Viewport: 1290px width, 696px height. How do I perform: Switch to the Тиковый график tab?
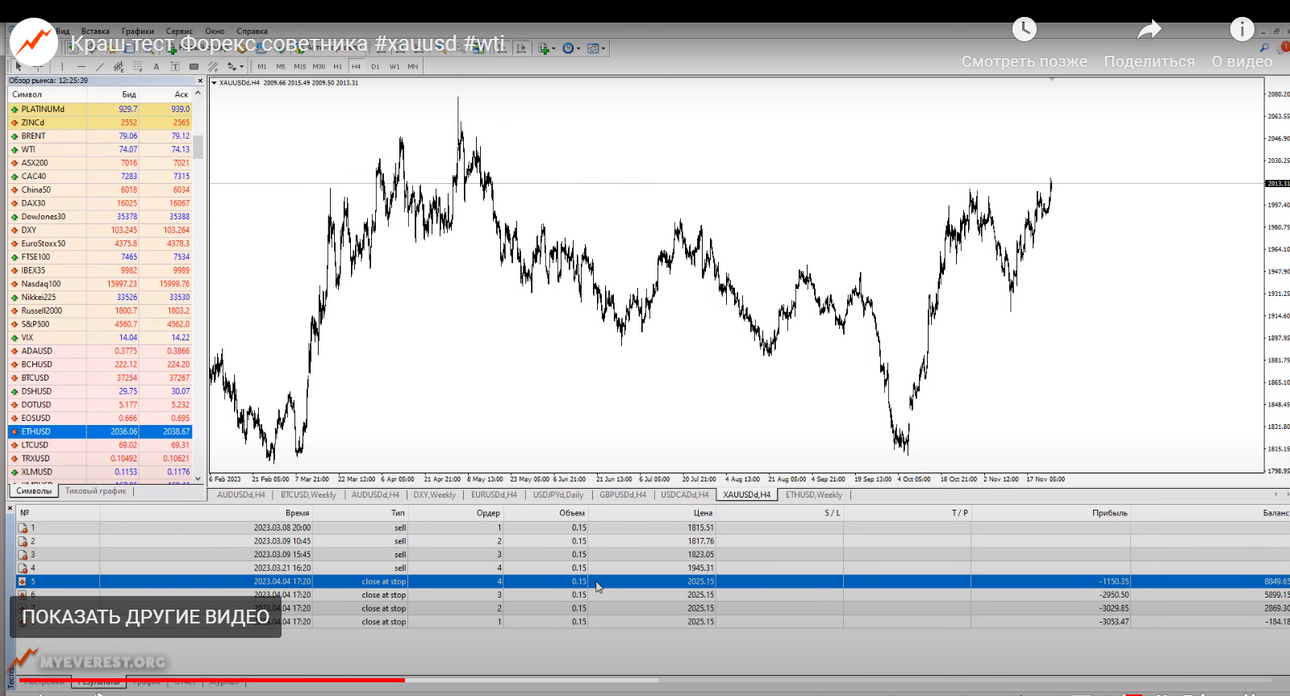coord(96,491)
